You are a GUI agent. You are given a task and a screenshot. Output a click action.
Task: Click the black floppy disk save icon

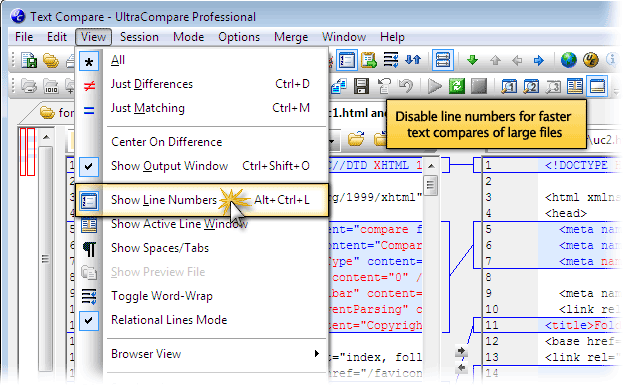[361, 86]
